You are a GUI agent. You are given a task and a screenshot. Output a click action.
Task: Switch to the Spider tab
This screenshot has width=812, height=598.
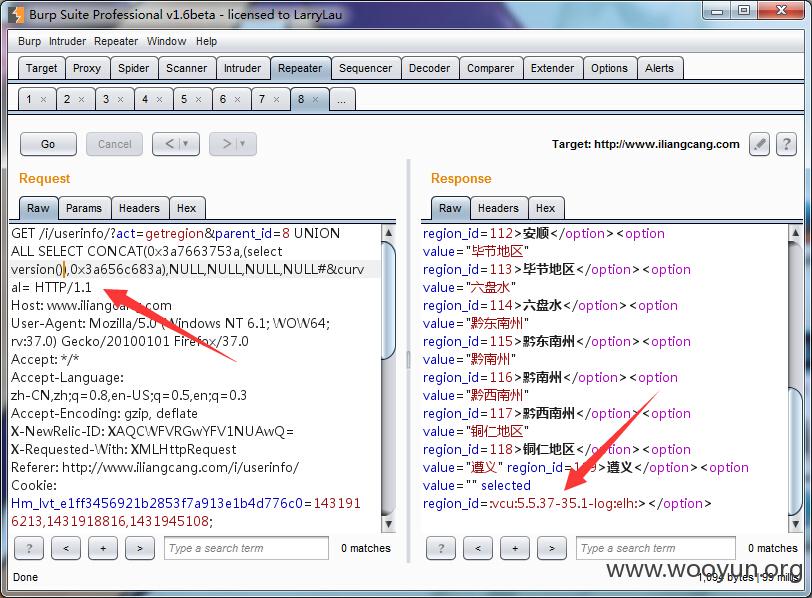pyautogui.click(x=133, y=68)
